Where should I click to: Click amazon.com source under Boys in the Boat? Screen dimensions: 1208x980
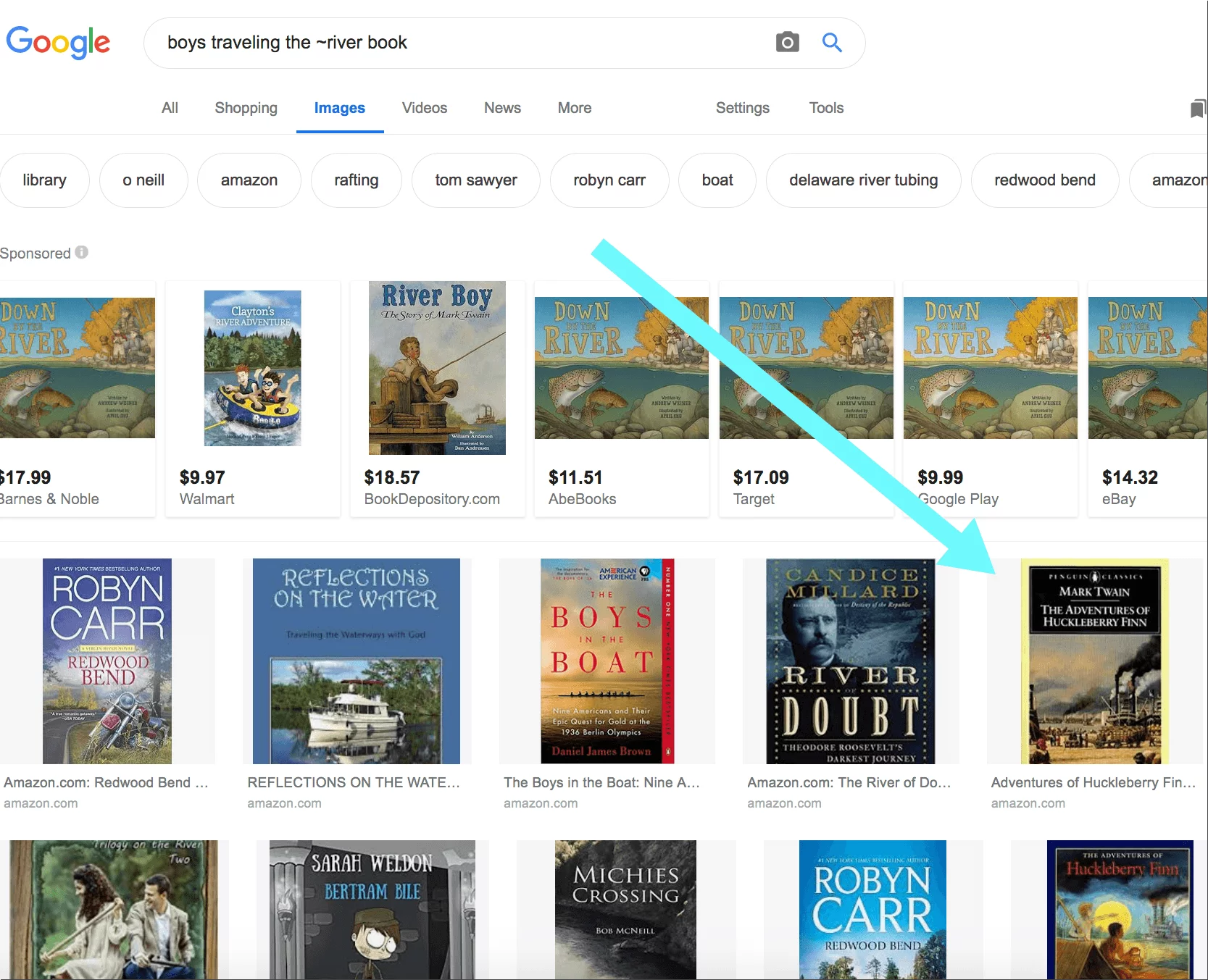click(x=541, y=803)
